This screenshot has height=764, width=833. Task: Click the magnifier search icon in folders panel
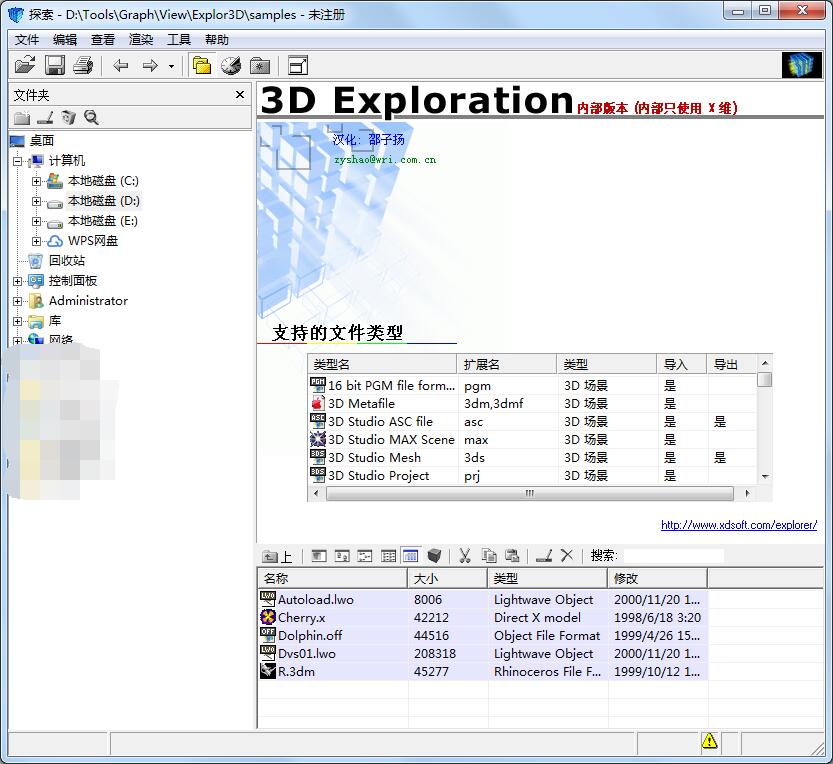91,118
